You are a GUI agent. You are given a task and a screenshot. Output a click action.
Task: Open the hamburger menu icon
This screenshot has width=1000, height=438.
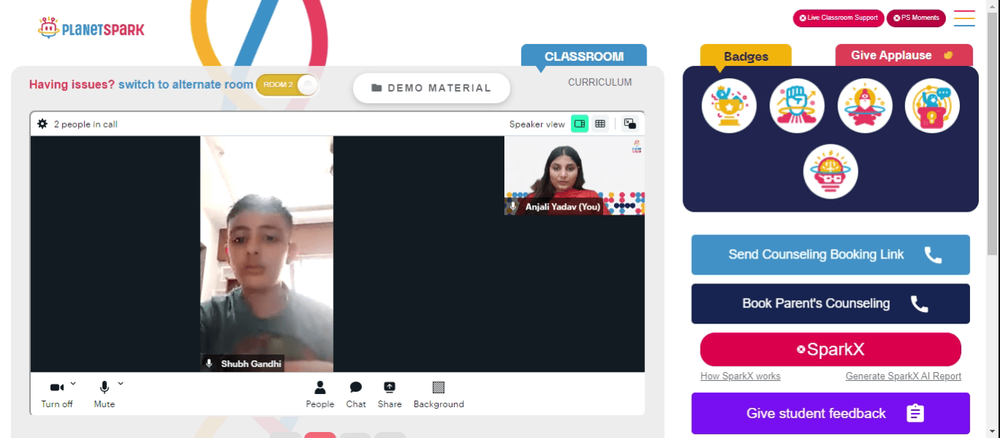[964, 18]
